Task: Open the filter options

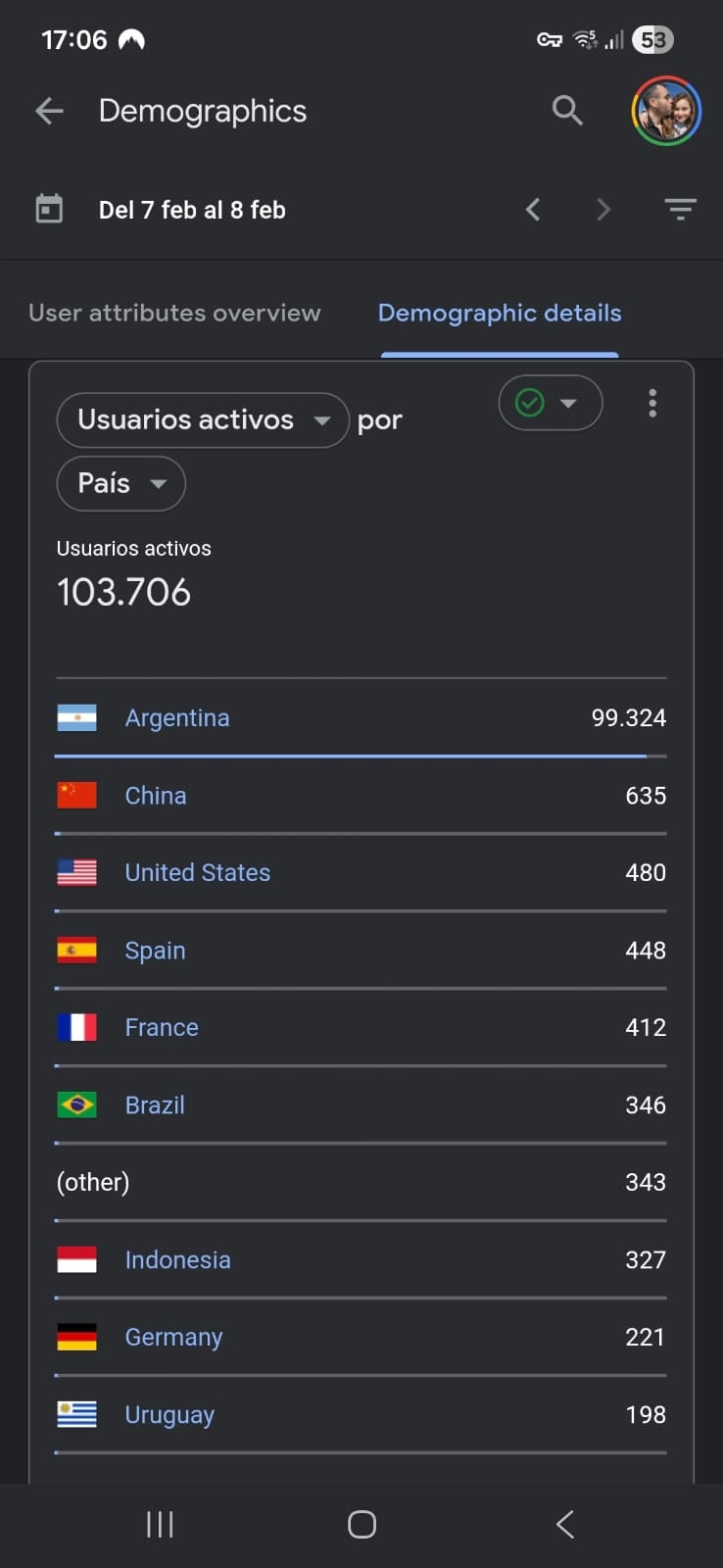Action: tap(680, 209)
